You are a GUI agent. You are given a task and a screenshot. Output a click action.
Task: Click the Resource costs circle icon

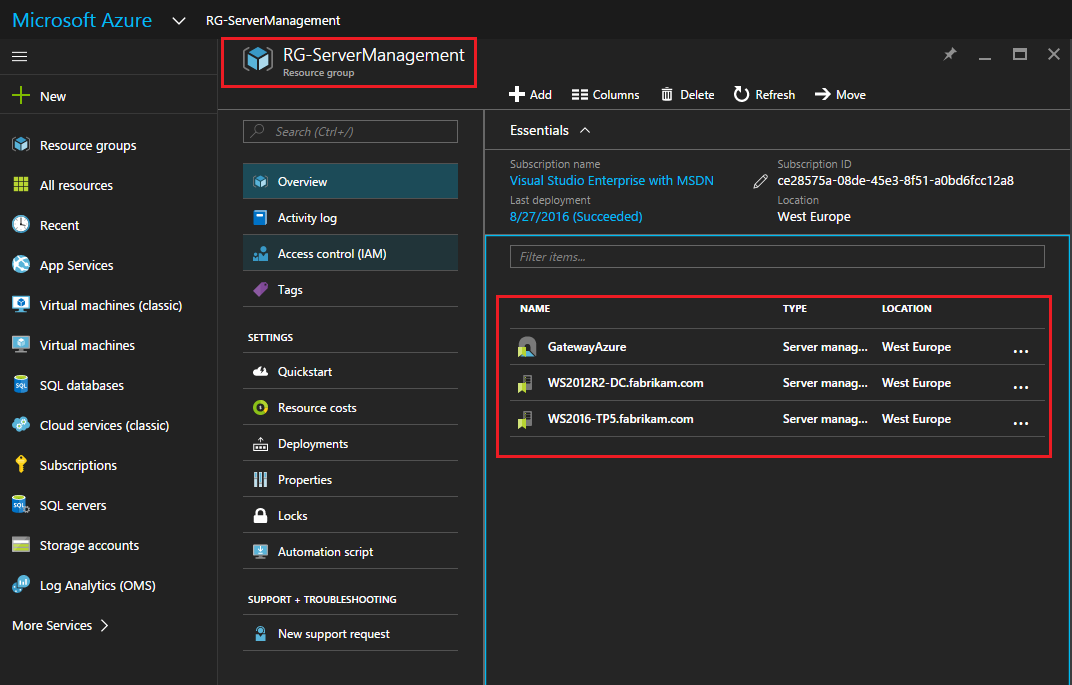tap(260, 407)
